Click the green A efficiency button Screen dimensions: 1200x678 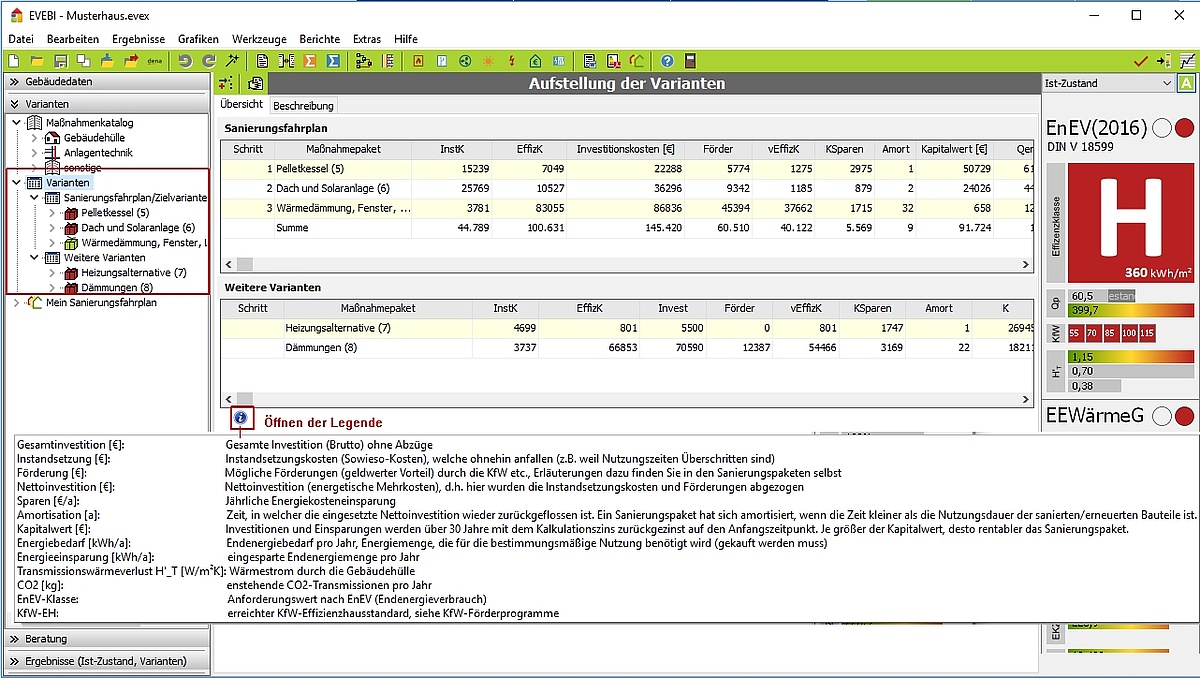click(x=1186, y=83)
